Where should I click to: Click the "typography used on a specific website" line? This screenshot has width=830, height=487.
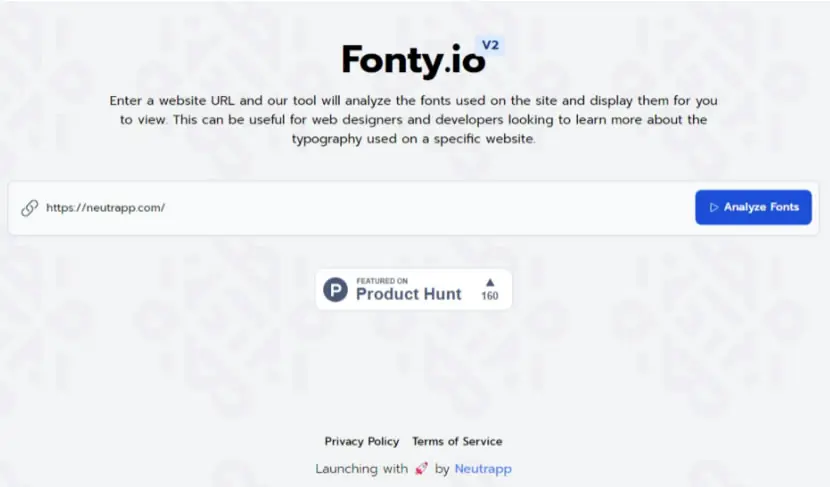click(x=413, y=139)
